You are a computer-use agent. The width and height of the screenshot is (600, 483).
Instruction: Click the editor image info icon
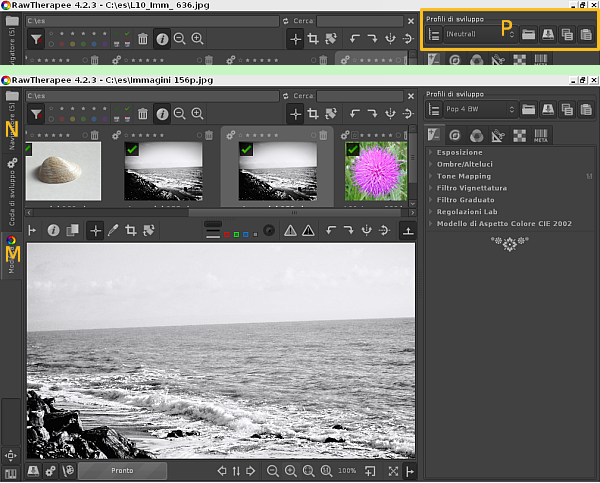click(x=53, y=231)
